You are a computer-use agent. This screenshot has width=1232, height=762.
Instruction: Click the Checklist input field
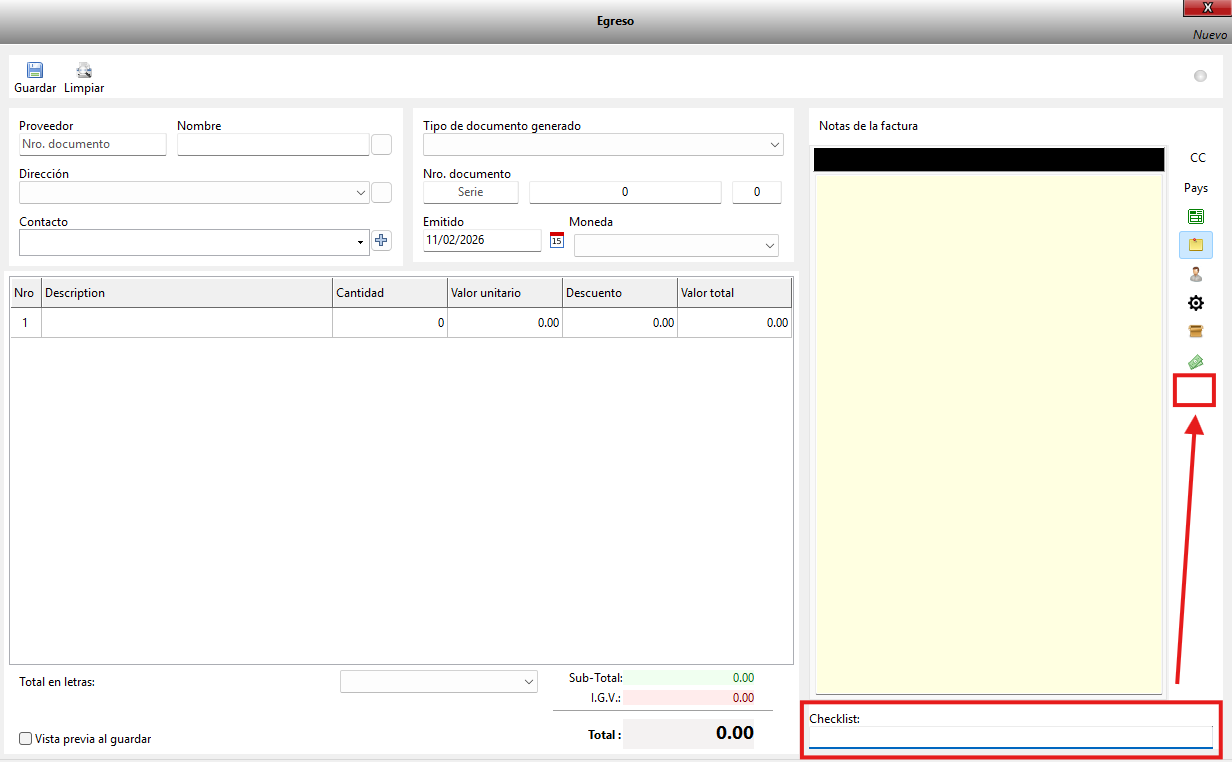point(1010,737)
